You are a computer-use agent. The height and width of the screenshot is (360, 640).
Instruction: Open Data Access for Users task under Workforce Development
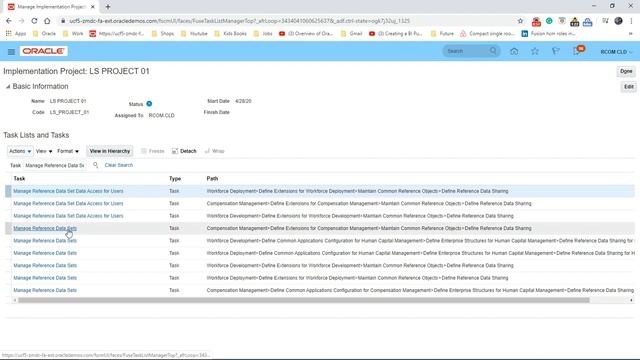68,216
